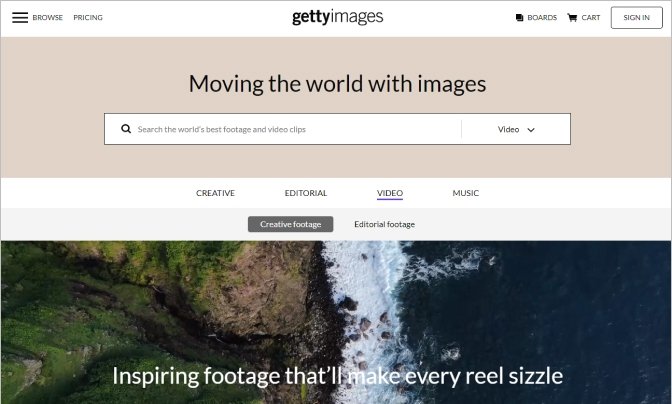Click the 'Moving the world with images' heading

[x=337, y=84]
